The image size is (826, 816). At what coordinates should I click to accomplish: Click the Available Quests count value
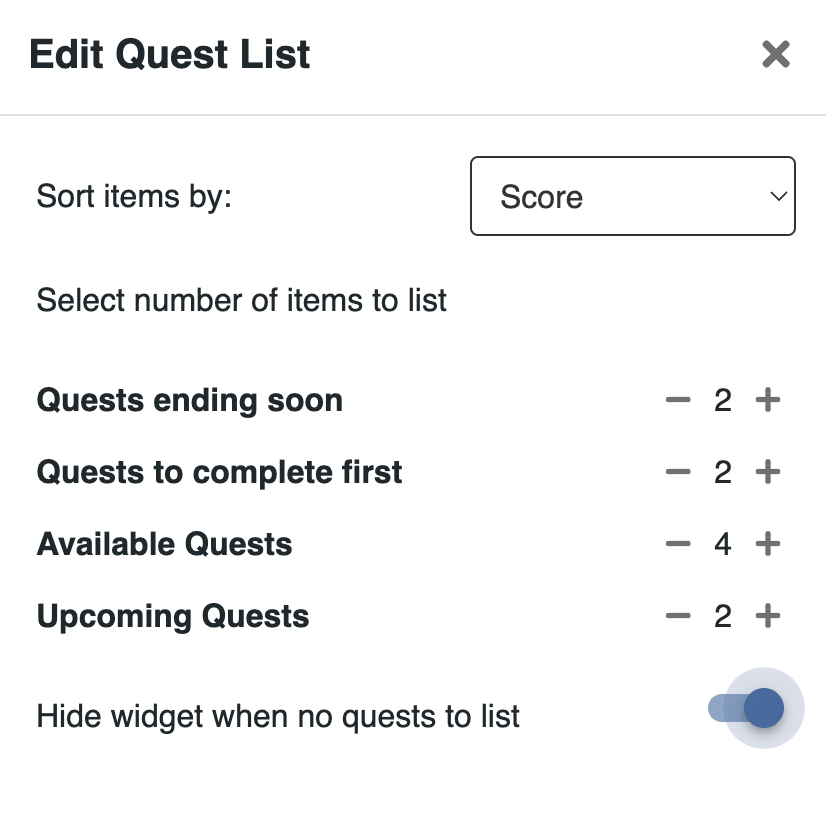coord(723,545)
